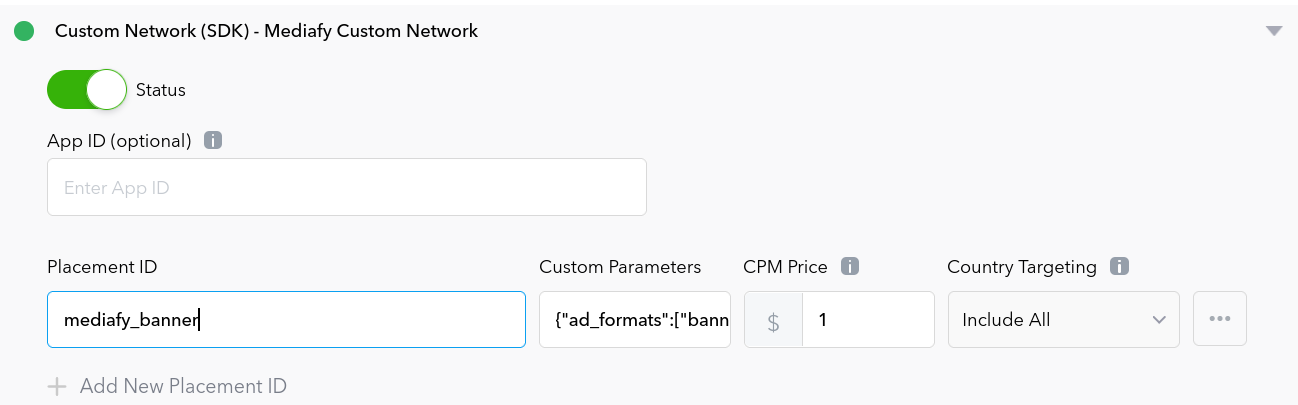
Task: Click Add New Placement ID link
Action: click(183, 386)
